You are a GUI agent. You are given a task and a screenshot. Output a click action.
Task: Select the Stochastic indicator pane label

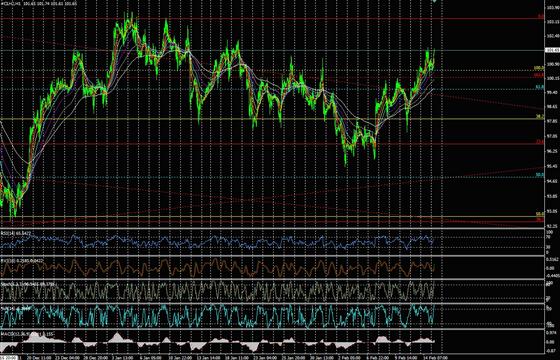click(28, 284)
